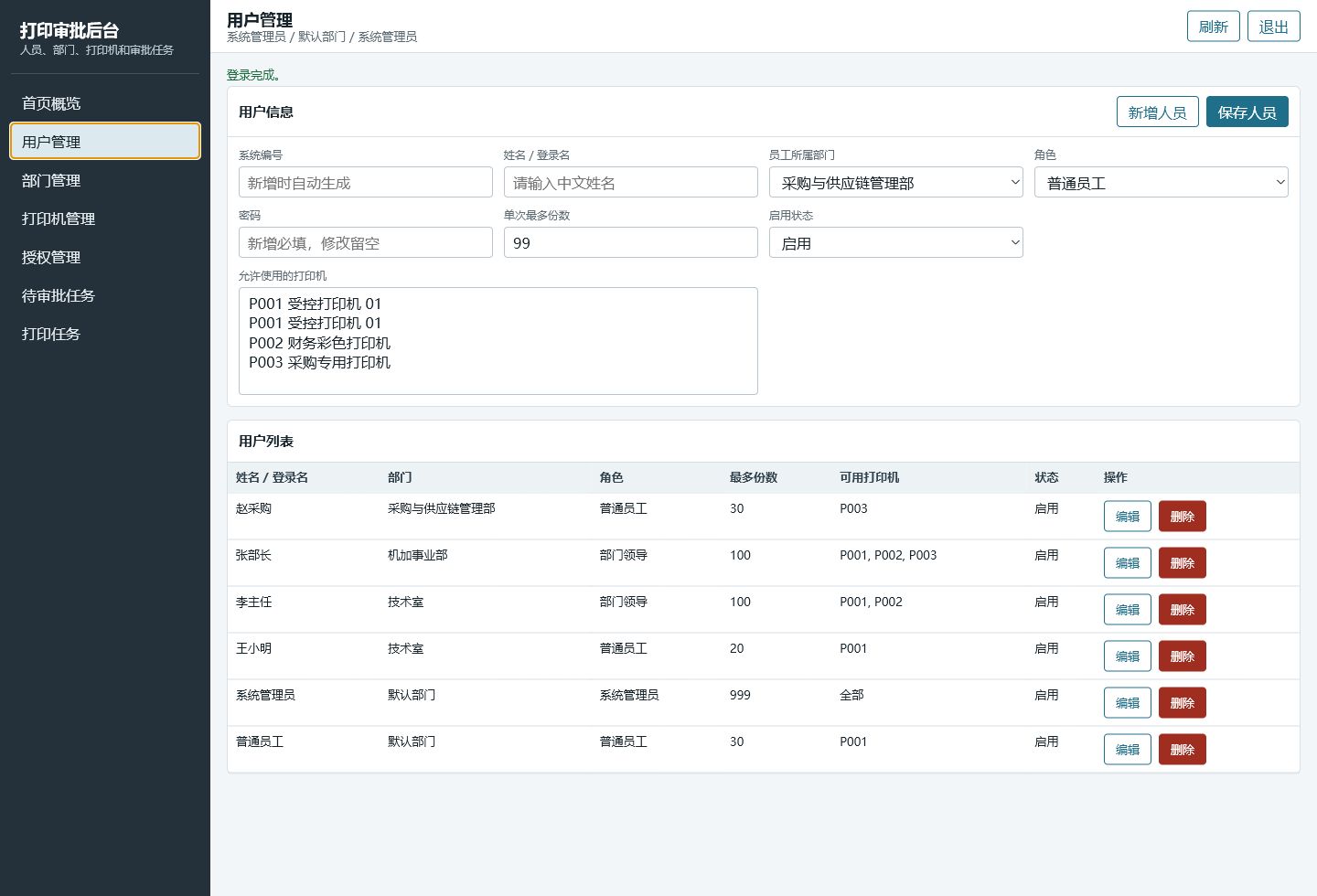Delete user 王小明
Viewport: 1317px width, 896px height.
1183,656
